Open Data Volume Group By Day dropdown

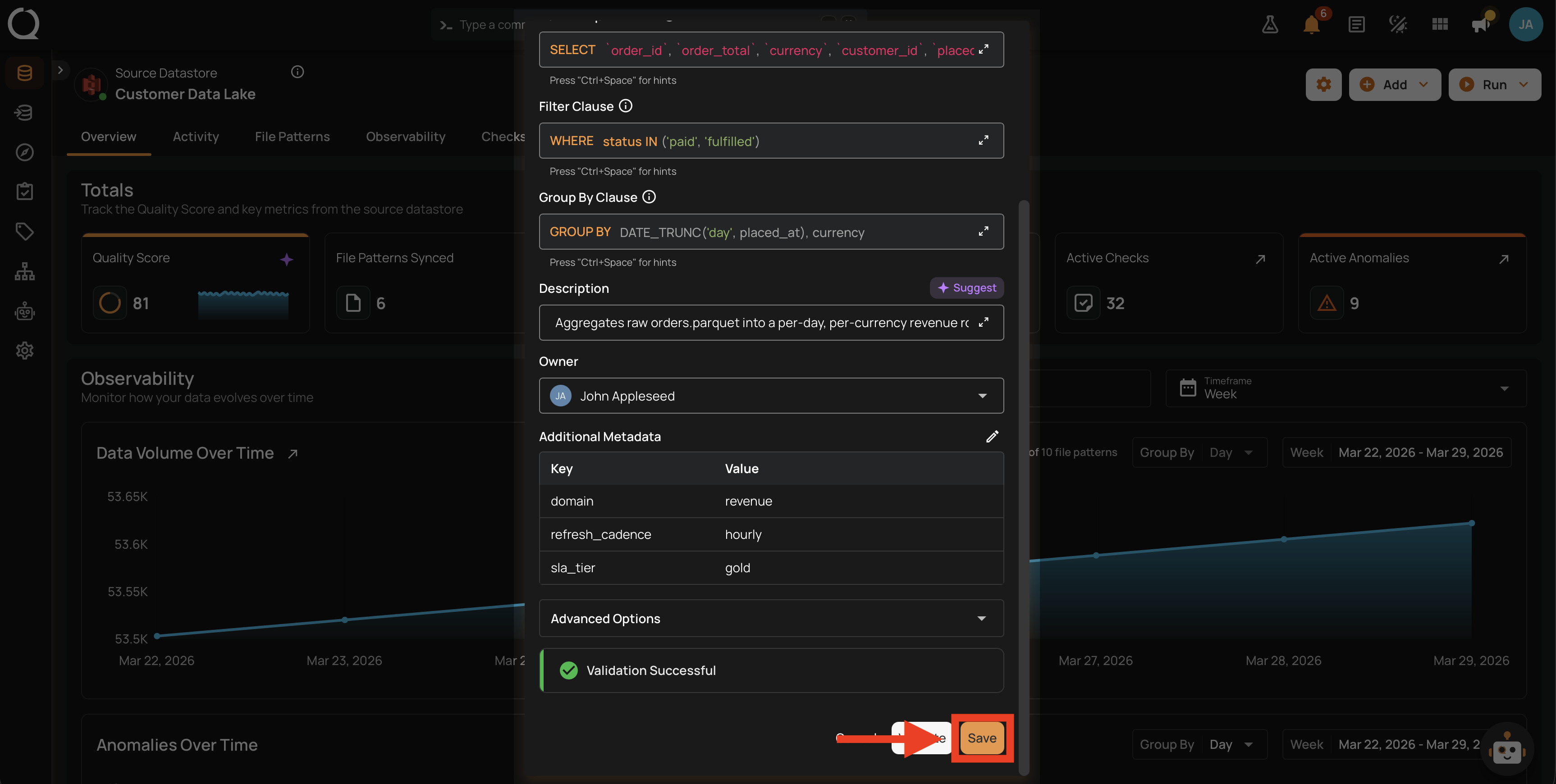(1199, 452)
